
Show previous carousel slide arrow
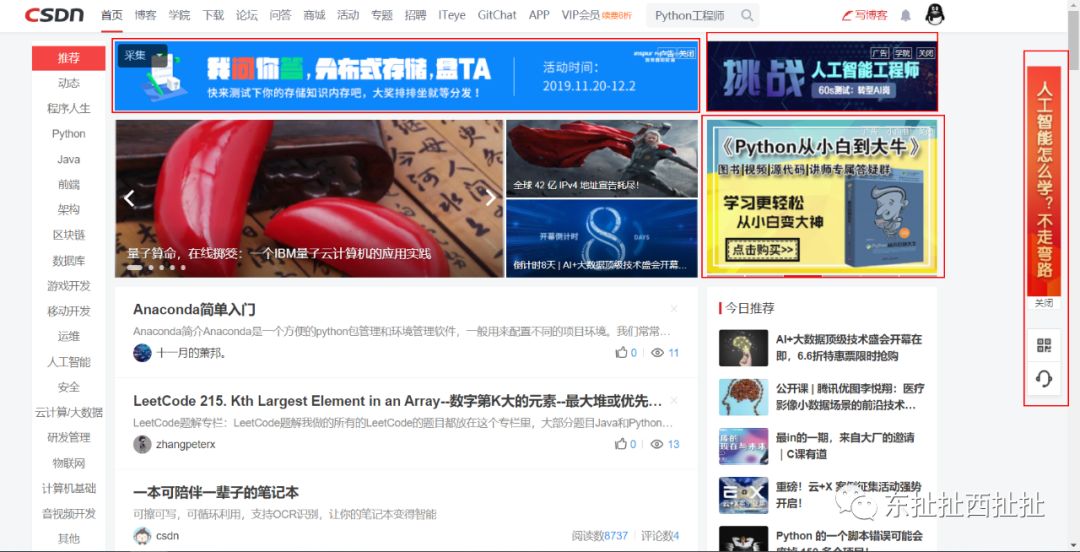[129, 198]
